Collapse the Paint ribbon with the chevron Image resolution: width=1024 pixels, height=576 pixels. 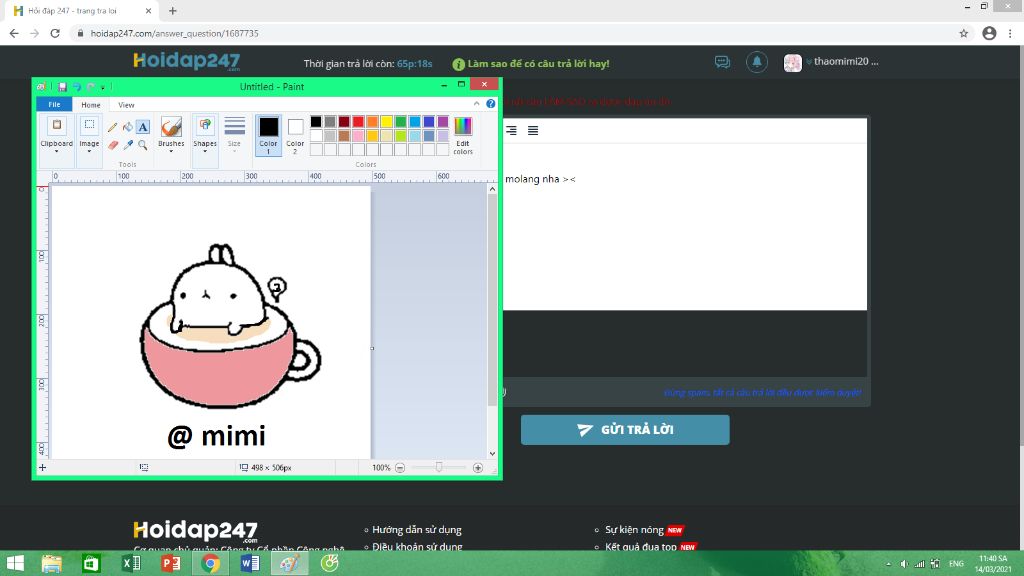coord(477,104)
